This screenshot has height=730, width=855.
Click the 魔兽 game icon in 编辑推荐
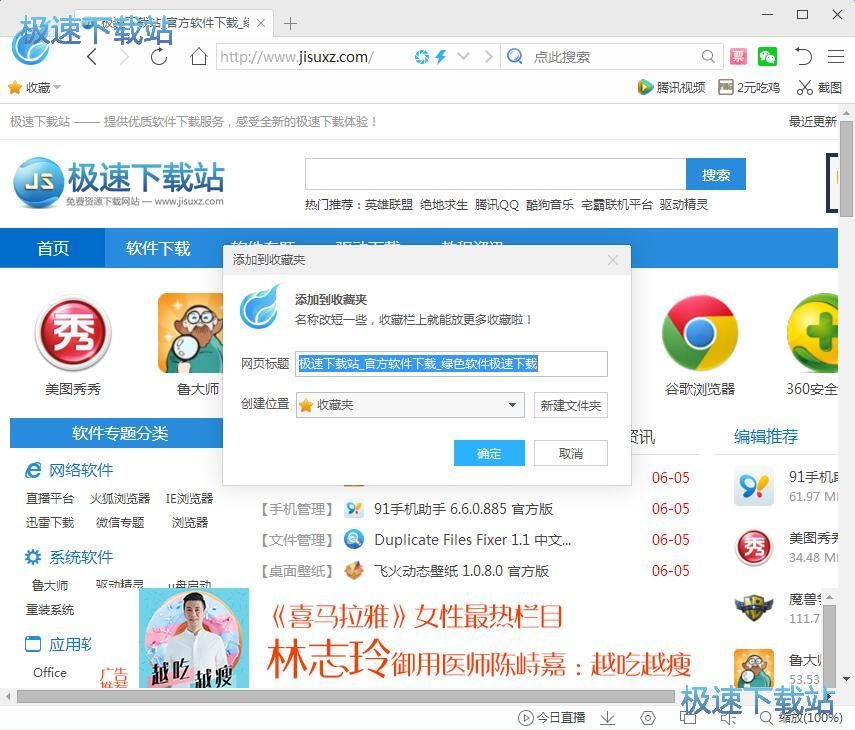(754, 608)
